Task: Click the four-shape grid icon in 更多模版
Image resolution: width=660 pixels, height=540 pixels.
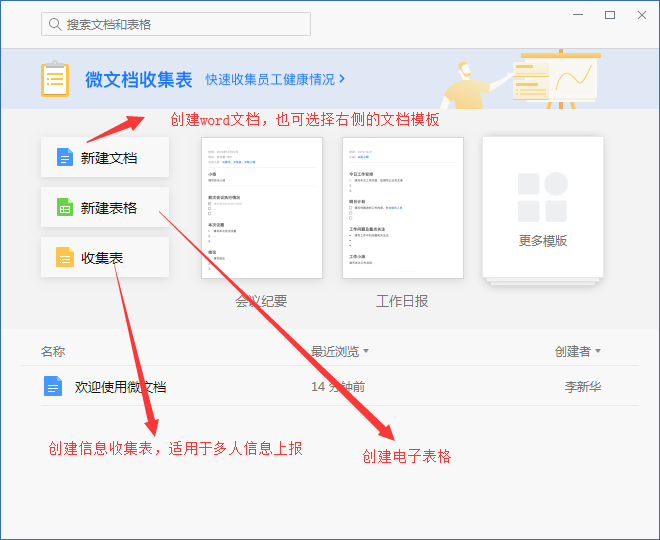Action: (543, 196)
